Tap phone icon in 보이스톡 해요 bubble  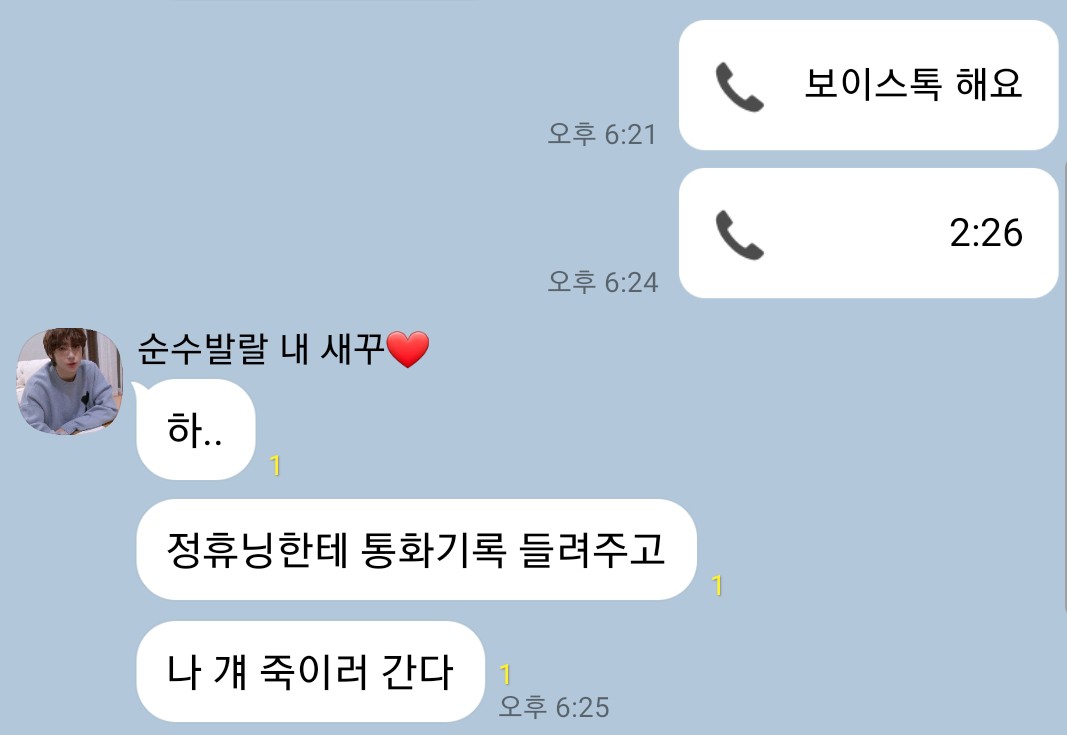coord(740,86)
